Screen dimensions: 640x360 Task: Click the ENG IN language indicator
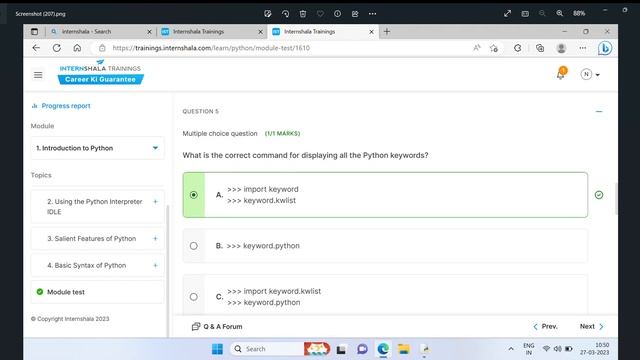[529, 349]
